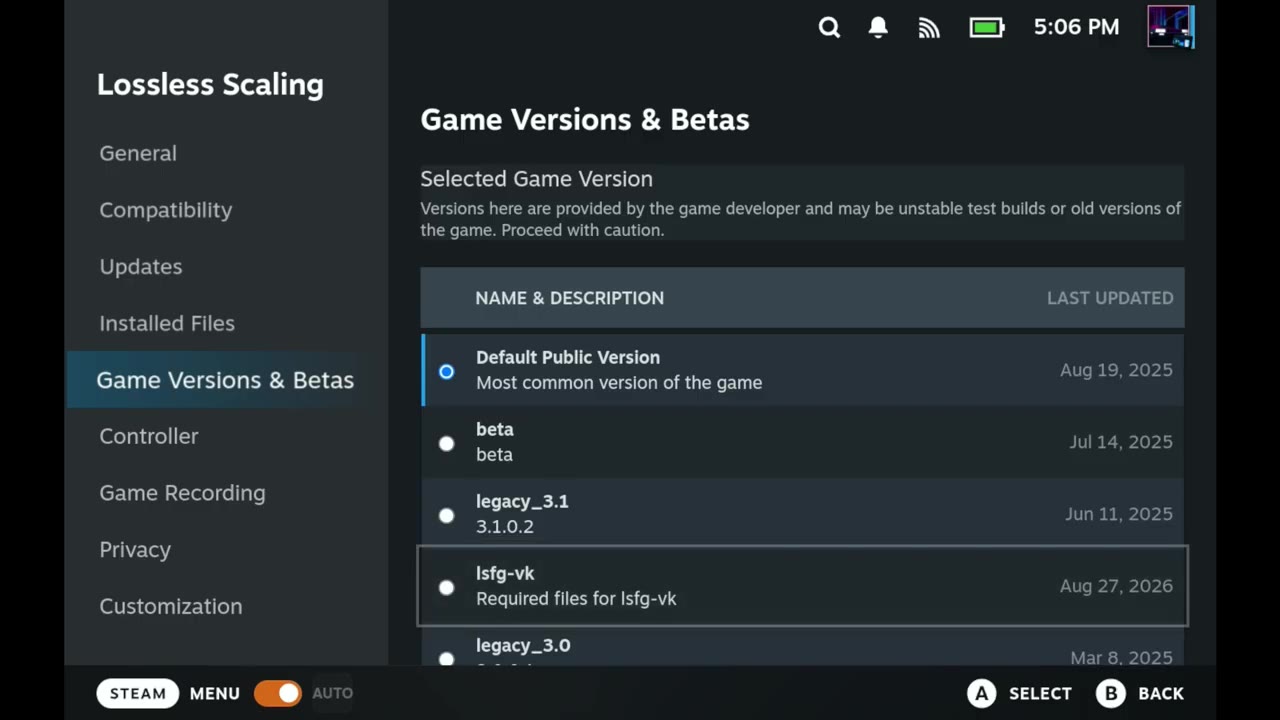Open the General settings tab

click(138, 153)
